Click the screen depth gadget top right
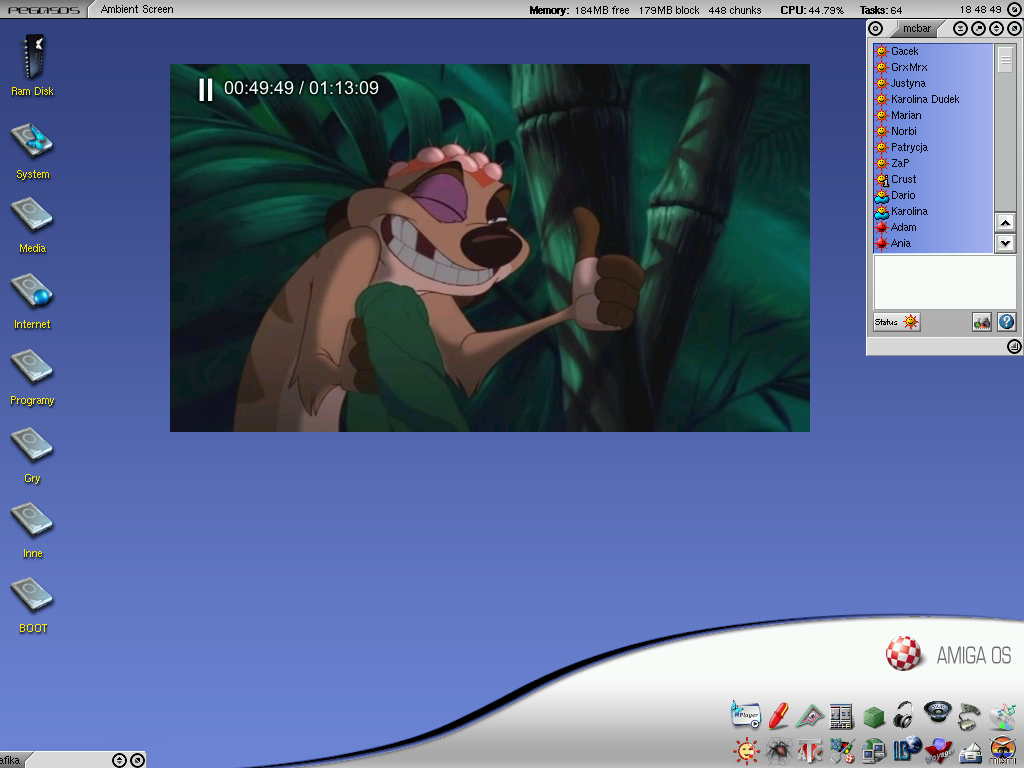This screenshot has width=1024, height=768. [x=1014, y=9]
